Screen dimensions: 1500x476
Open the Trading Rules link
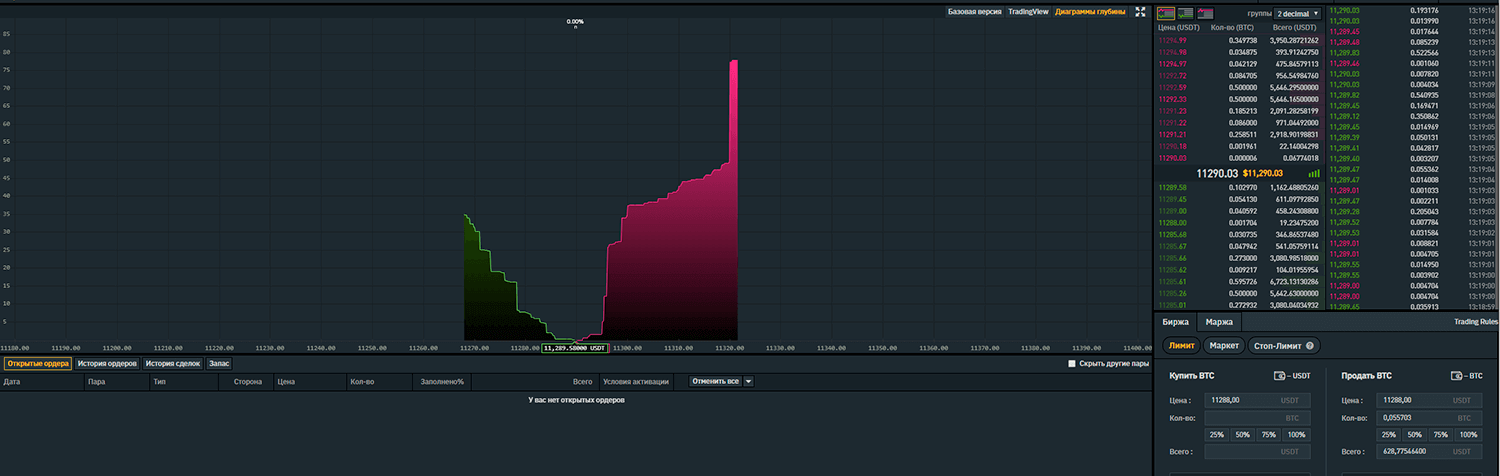(1475, 322)
